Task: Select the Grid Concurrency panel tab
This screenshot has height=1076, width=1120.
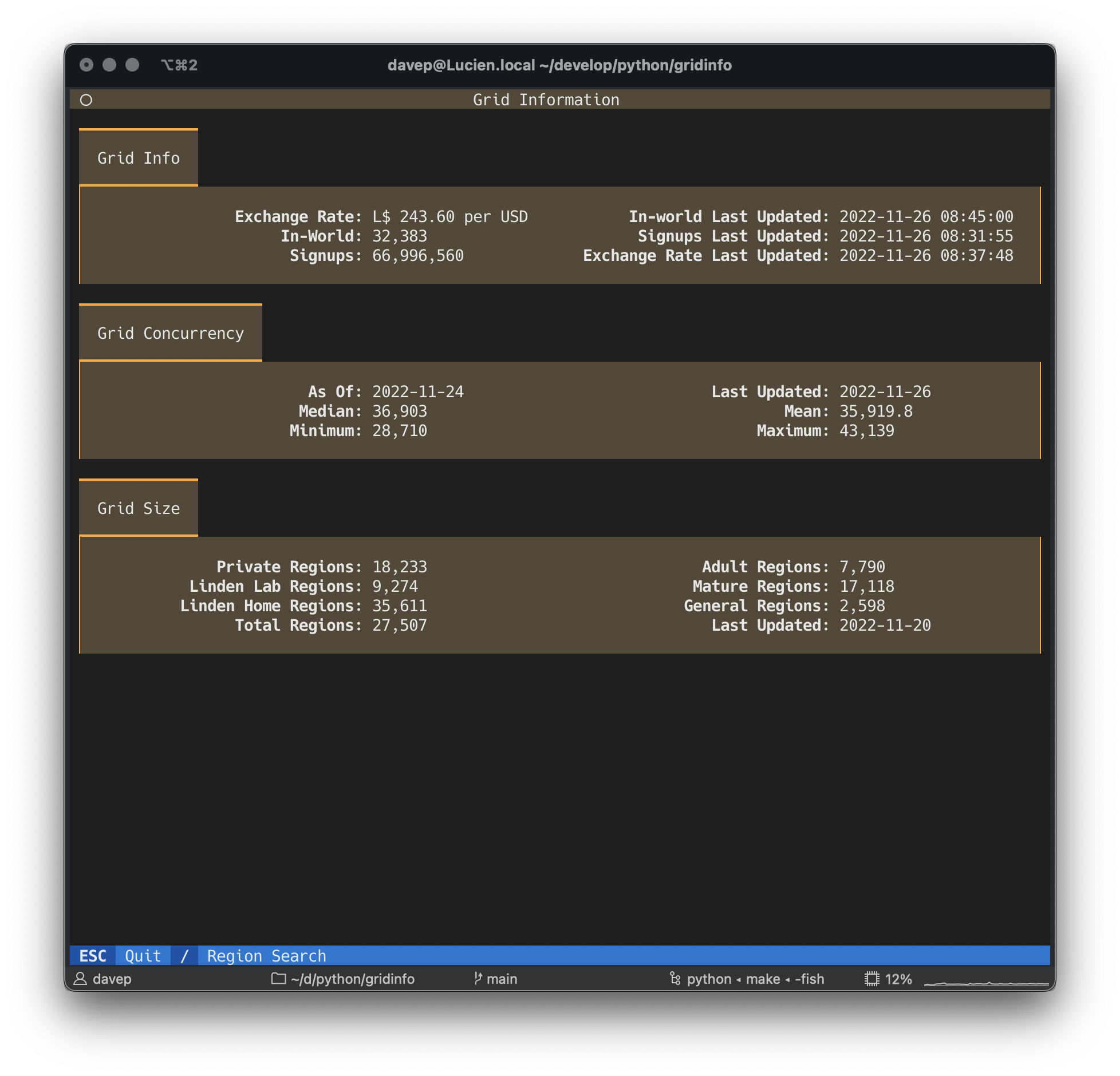Action: coord(170,333)
